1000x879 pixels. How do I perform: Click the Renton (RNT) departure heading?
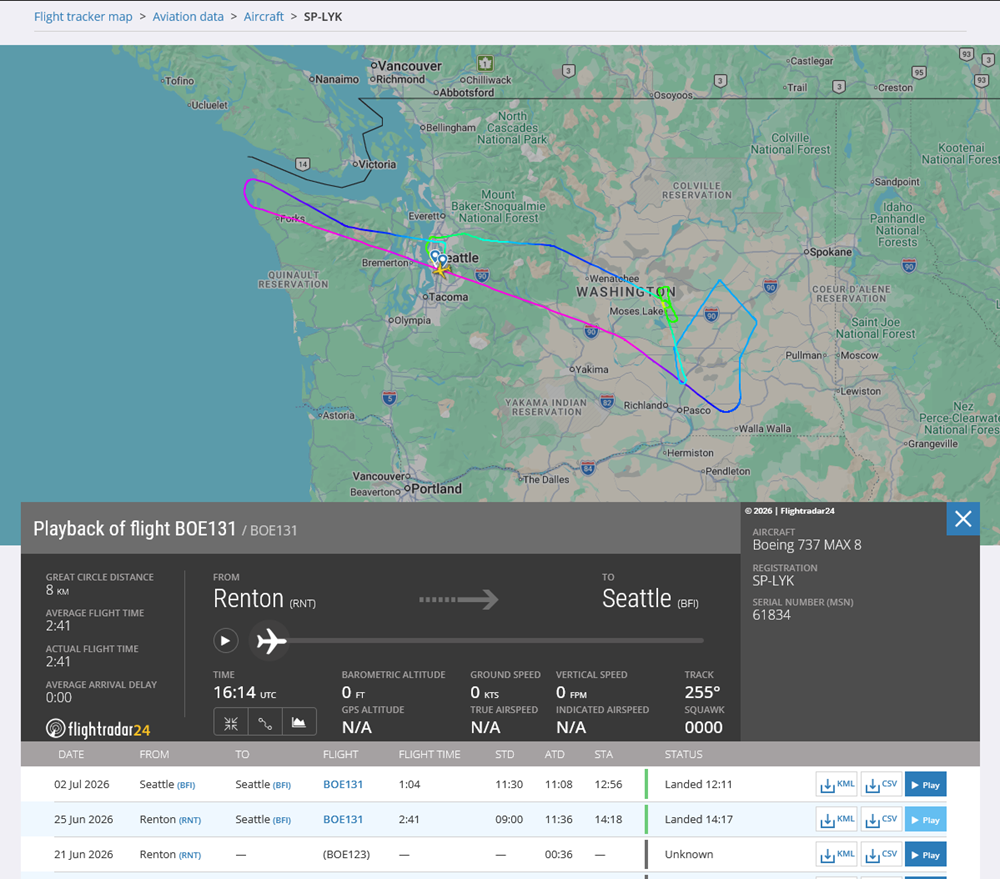(x=264, y=599)
